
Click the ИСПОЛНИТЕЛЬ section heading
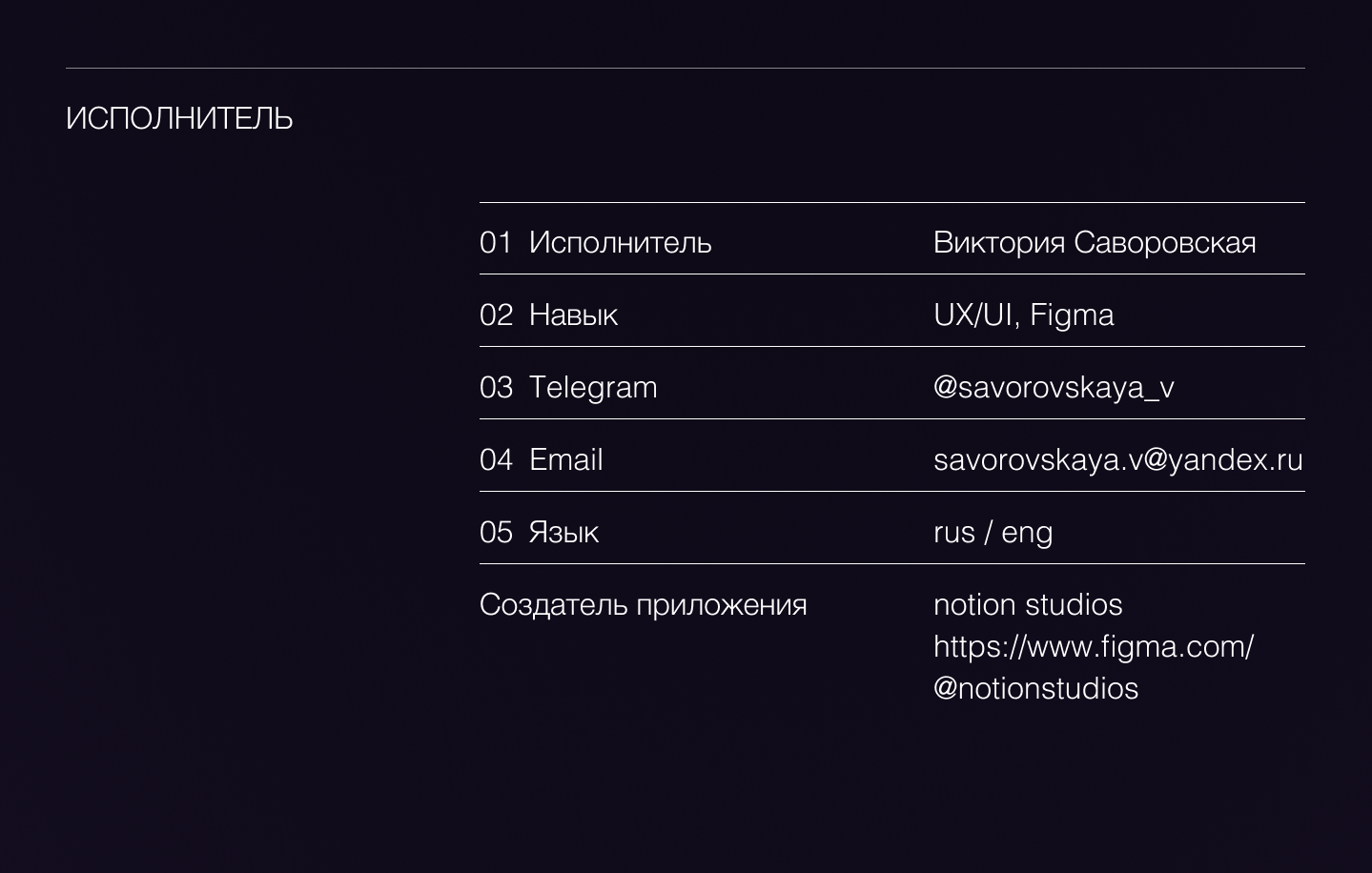click(179, 118)
